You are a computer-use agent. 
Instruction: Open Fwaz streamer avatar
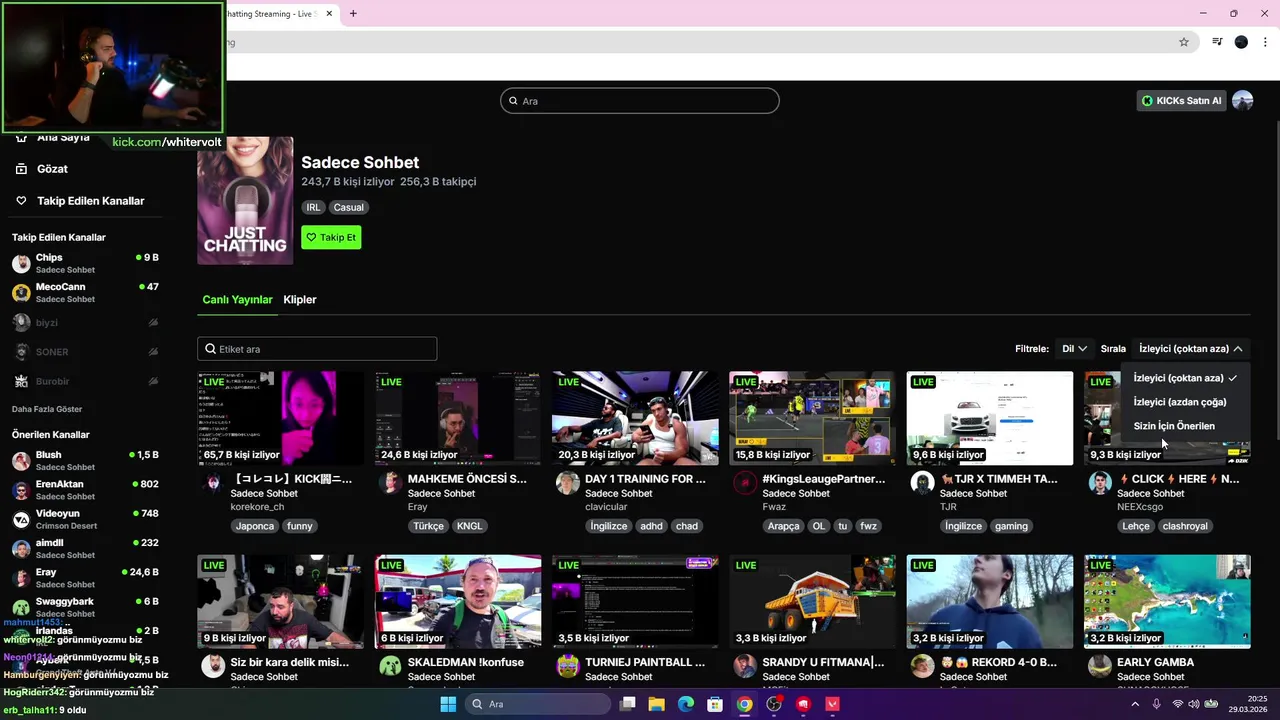[x=745, y=484]
